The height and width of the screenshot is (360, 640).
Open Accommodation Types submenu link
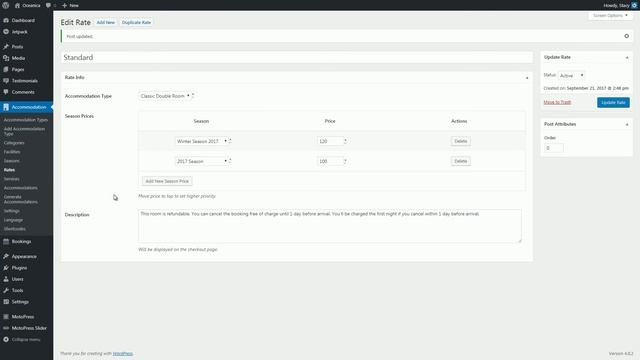[26, 120]
